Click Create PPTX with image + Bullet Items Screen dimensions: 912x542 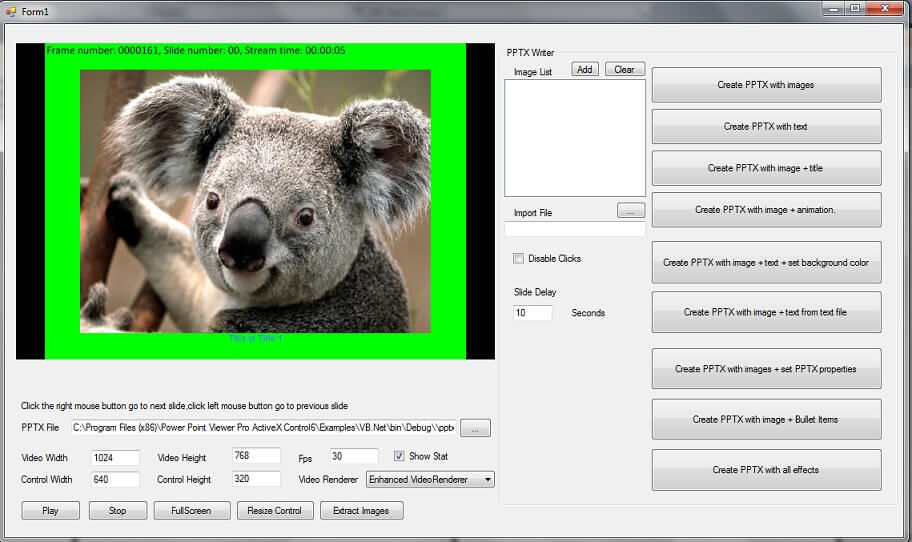pos(766,419)
